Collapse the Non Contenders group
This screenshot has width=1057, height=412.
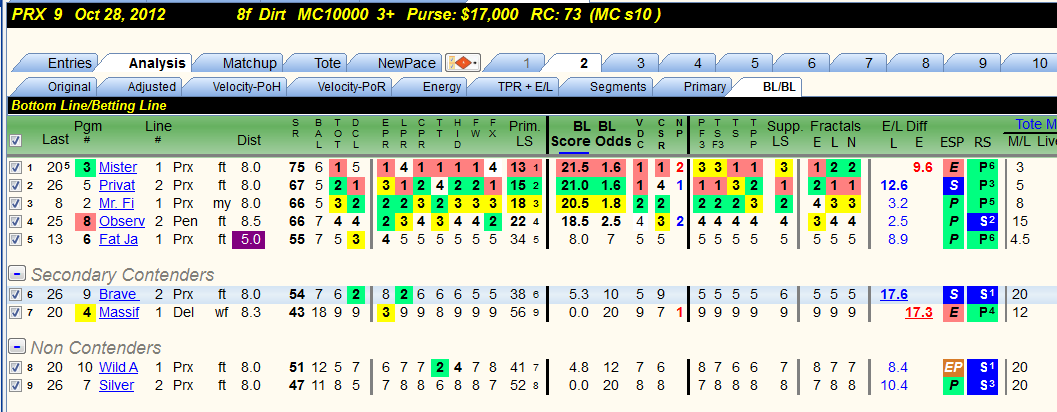click(18, 347)
